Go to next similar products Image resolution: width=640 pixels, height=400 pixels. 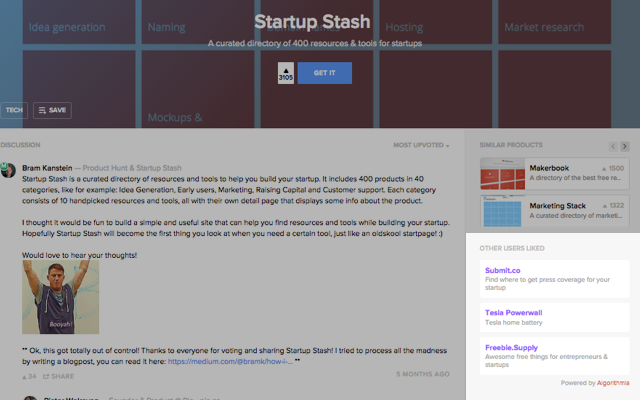[x=624, y=146]
